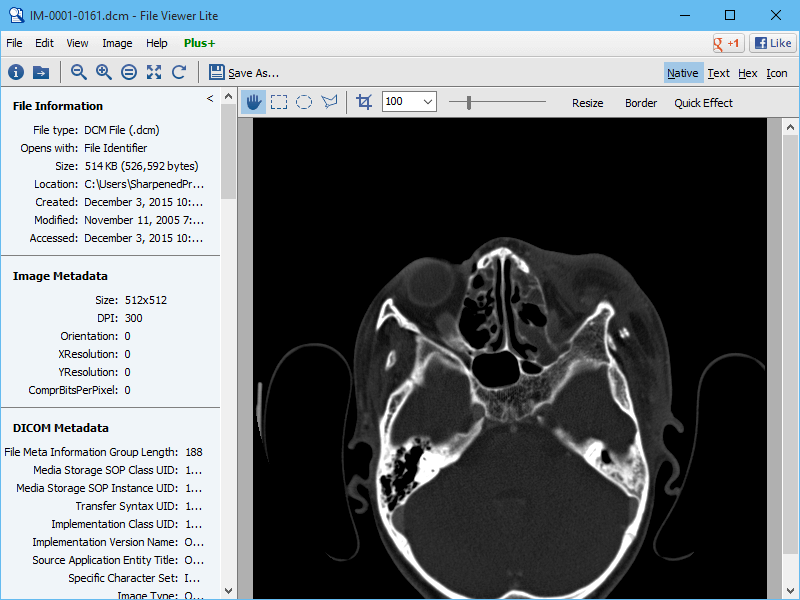Open the Image menu
Screen dimensions: 800x600
pyautogui.click(x=117, y=43)
